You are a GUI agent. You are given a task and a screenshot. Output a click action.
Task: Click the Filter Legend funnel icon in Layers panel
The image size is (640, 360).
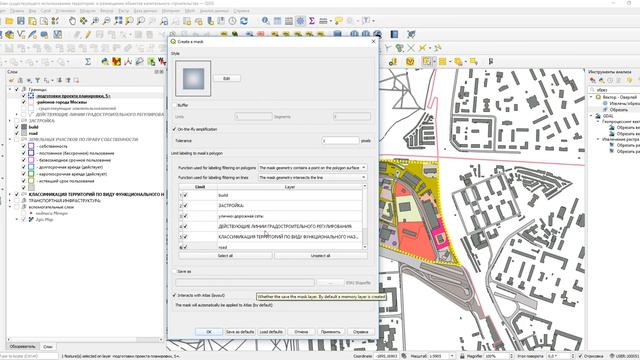pyautogui.click(x=38, y=80)
